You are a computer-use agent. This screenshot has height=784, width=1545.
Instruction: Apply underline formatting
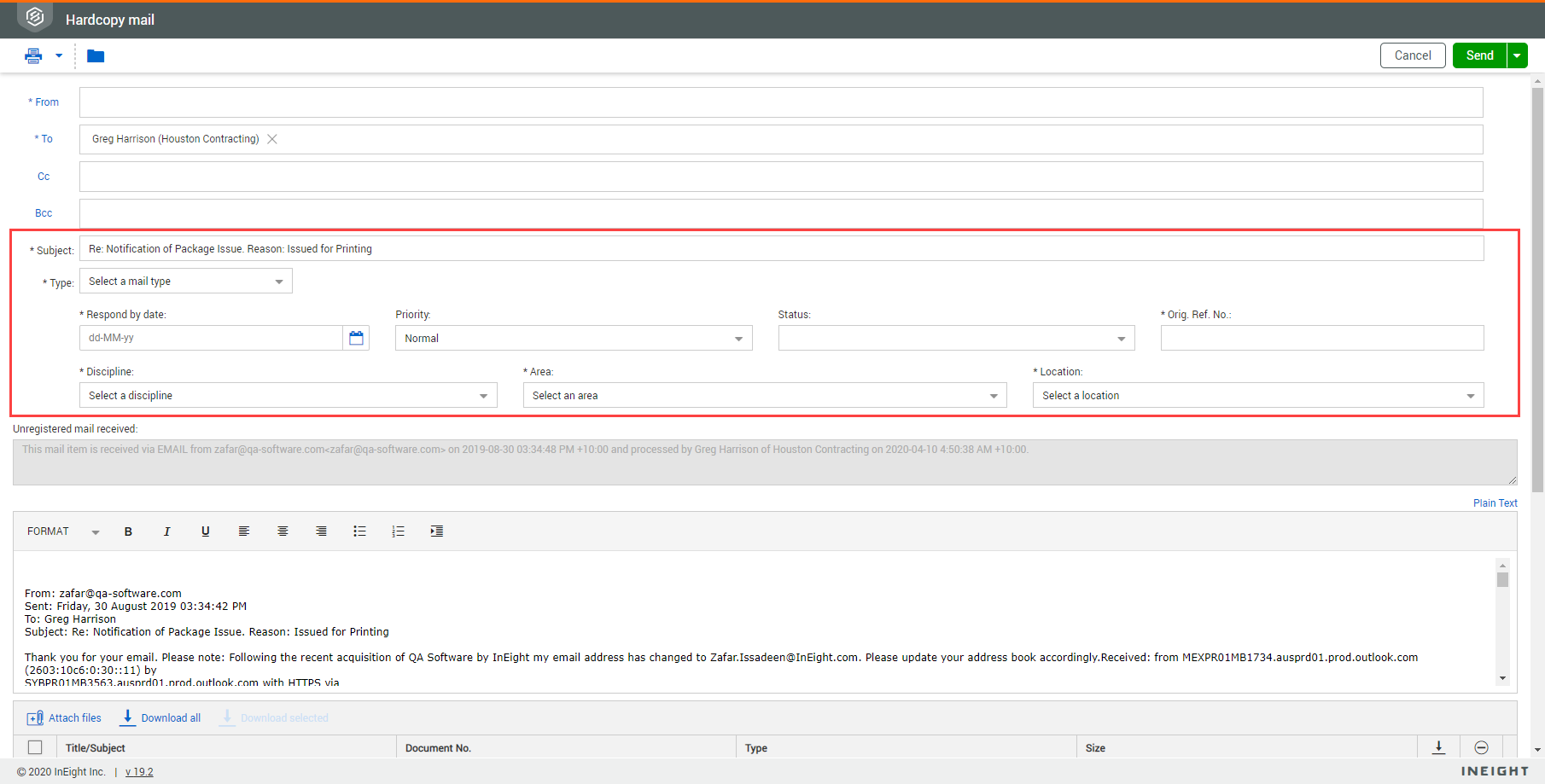tap(205, 531)
